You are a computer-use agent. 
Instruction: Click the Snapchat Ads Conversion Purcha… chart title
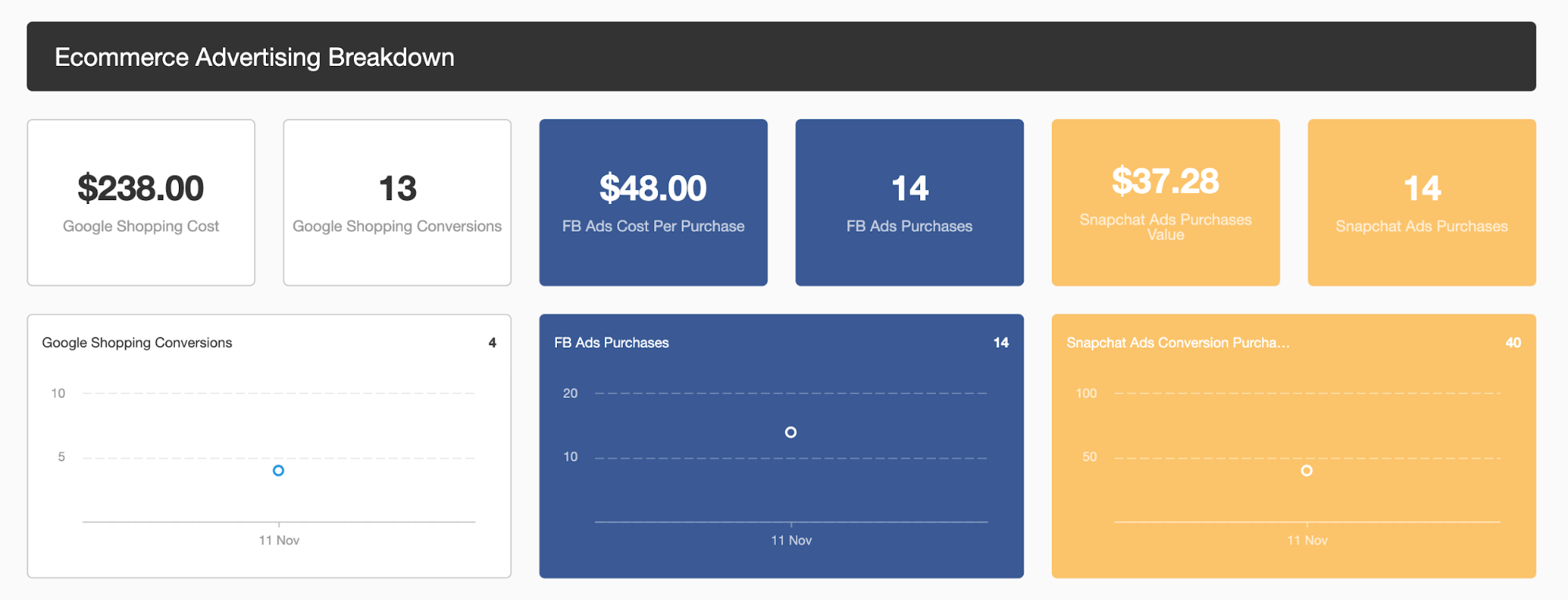coord(1178,343)
